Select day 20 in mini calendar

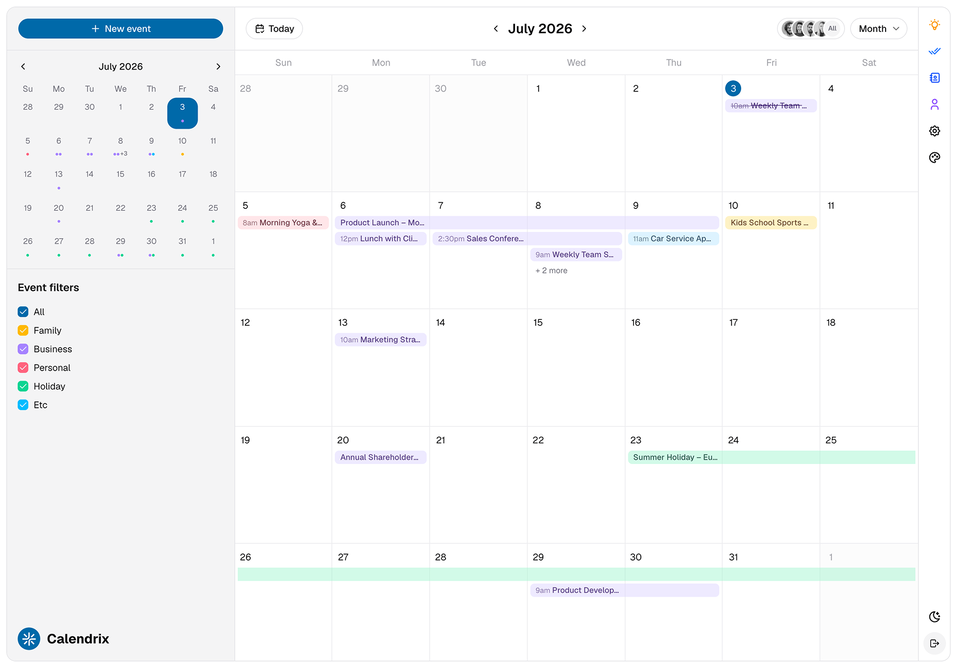(x=59, y=213)
